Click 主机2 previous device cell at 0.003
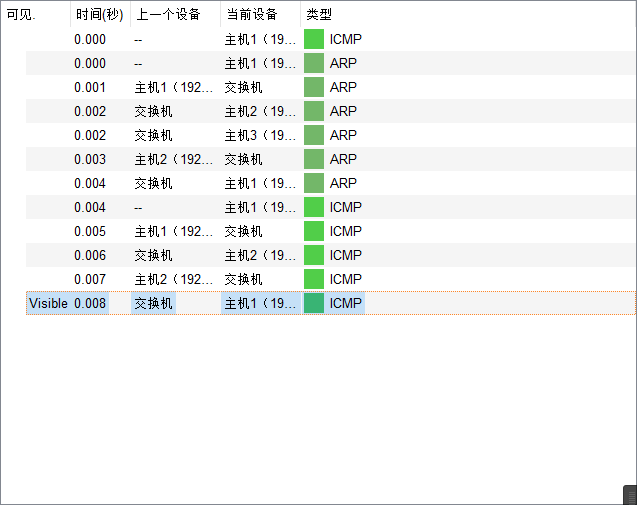 click(x=173, y=159)
